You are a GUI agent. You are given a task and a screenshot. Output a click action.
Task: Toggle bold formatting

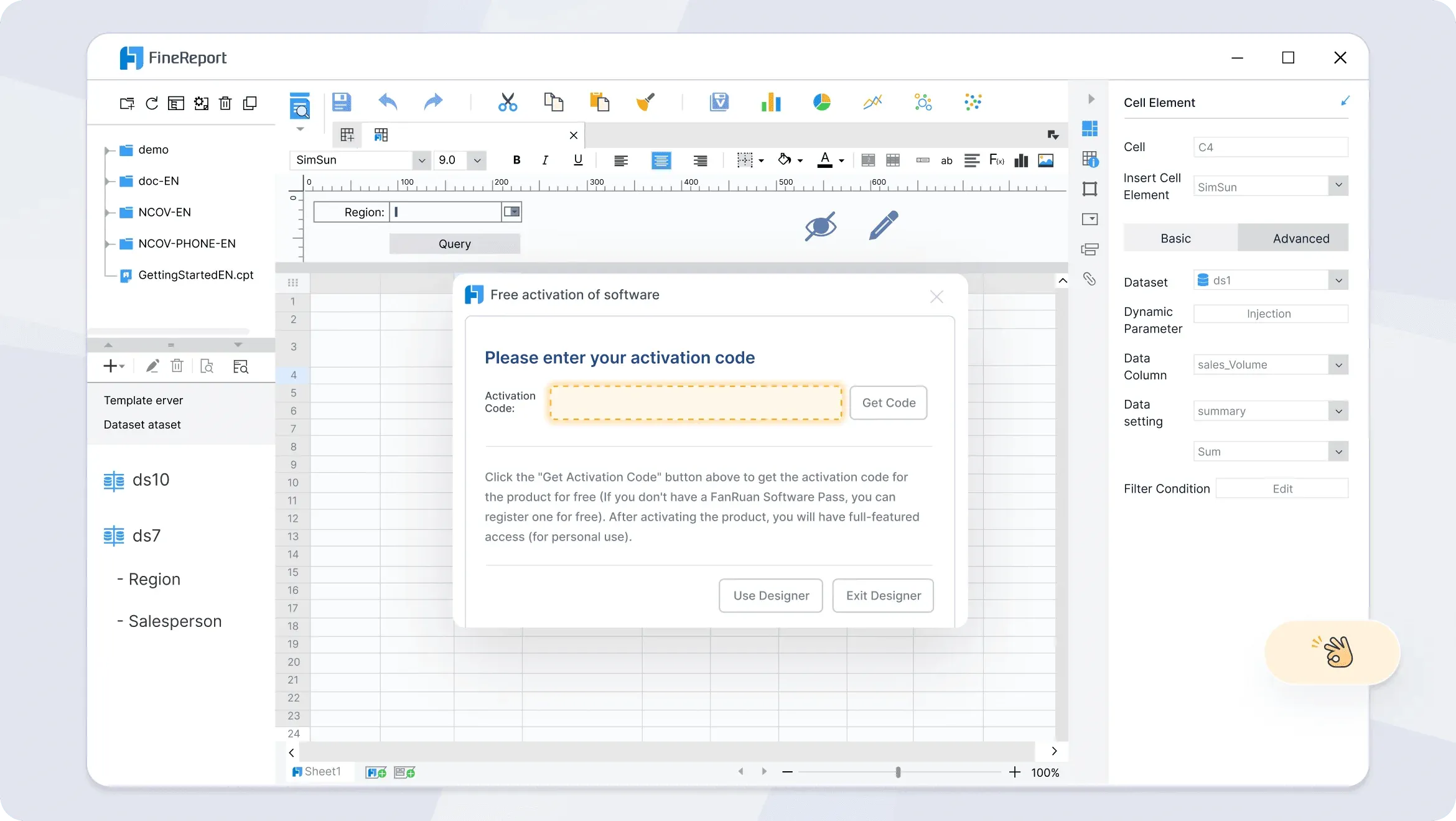tap(516, 160)
